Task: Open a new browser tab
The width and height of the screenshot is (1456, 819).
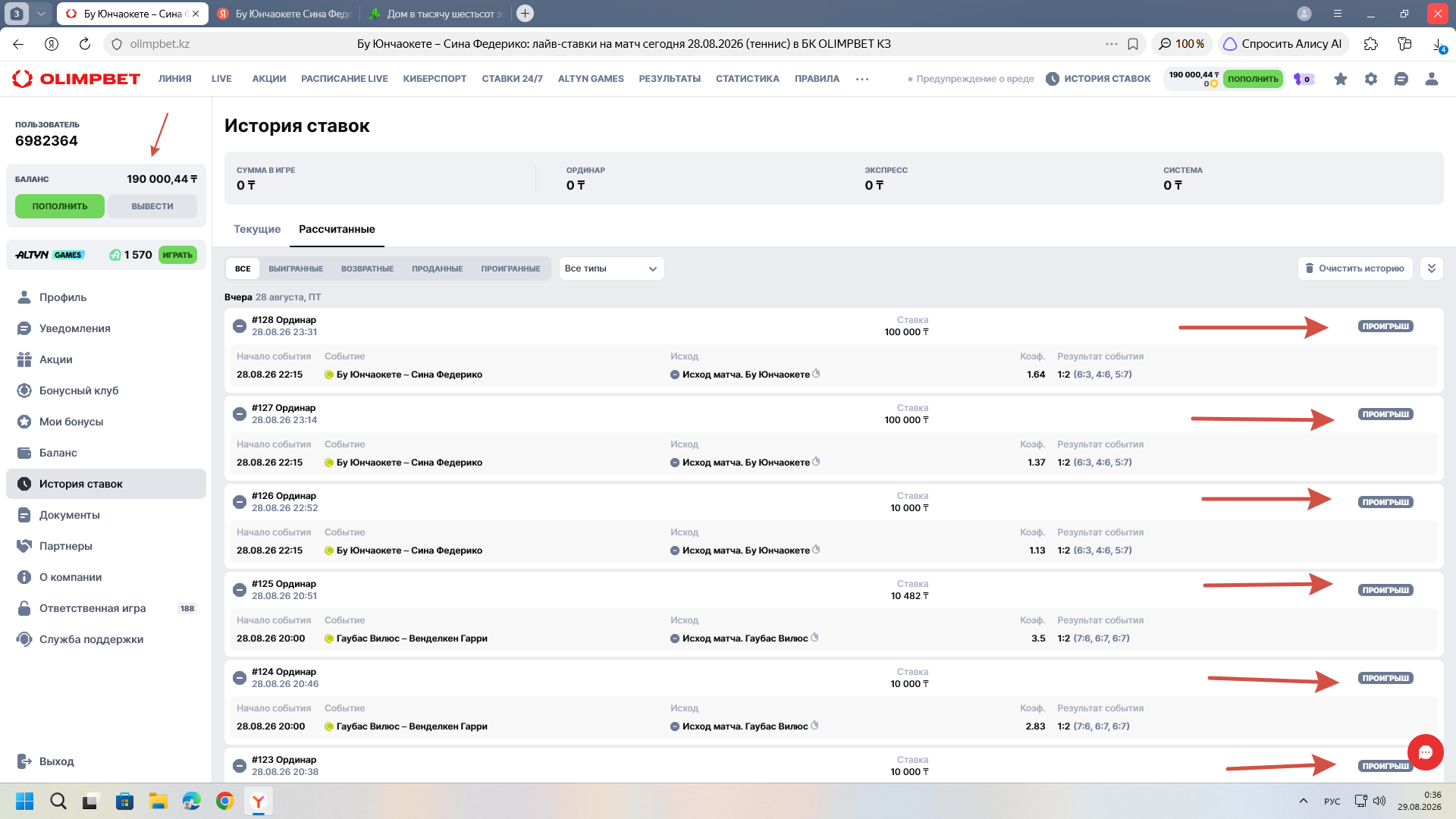Action: pyautogui.click(x=525, y=14)
